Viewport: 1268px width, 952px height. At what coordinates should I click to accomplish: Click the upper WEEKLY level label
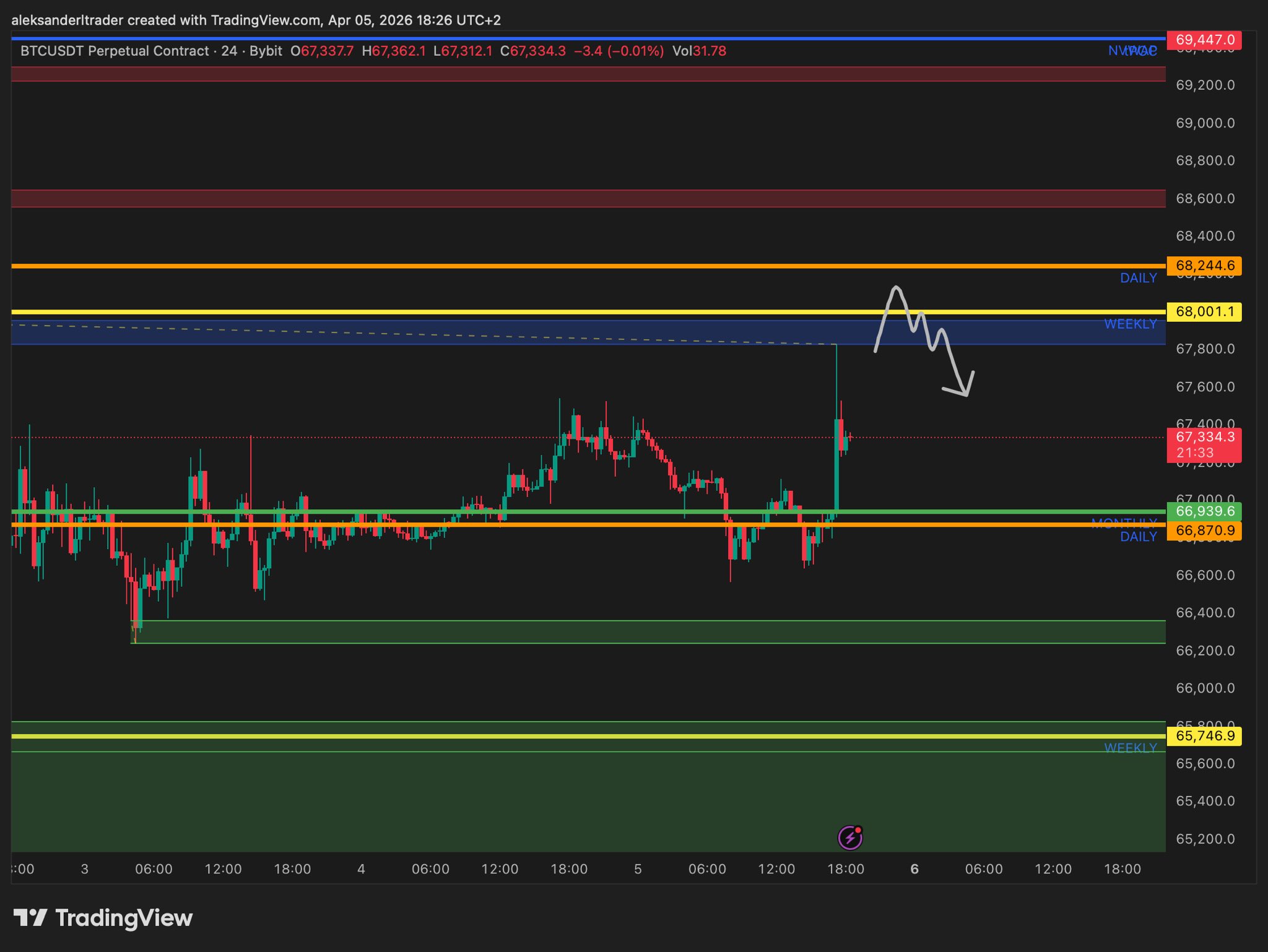click(1130, 324)
